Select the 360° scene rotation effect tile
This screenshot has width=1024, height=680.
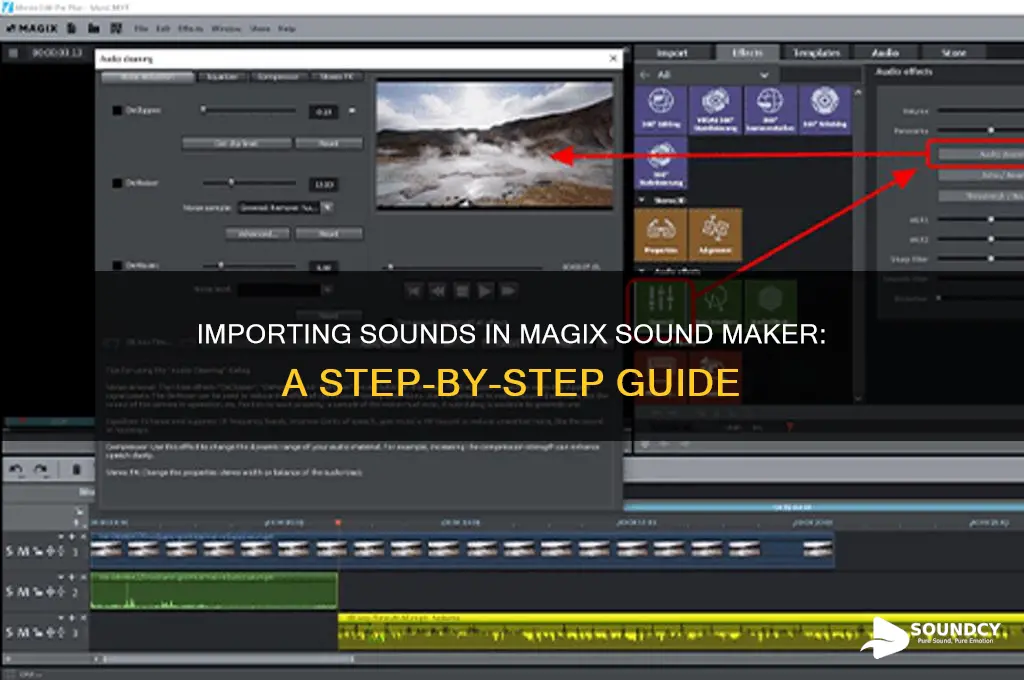(770, 110)
